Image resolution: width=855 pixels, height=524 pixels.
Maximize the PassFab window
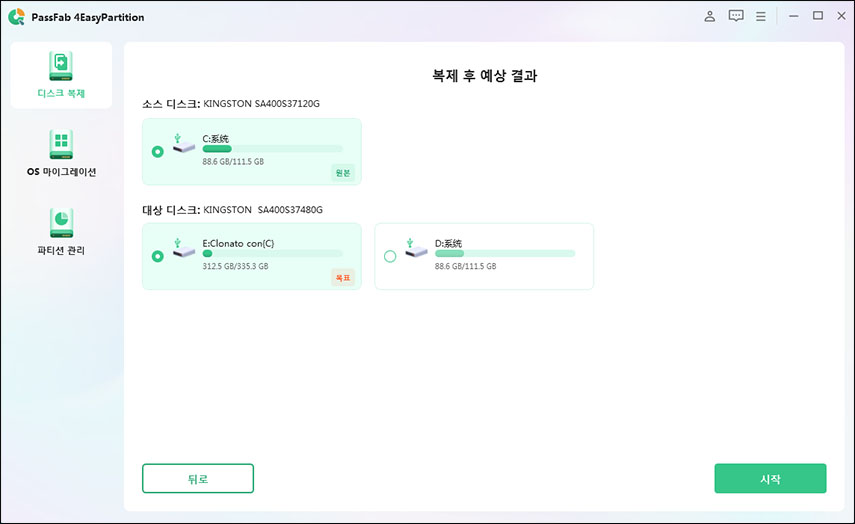(818, 16)
